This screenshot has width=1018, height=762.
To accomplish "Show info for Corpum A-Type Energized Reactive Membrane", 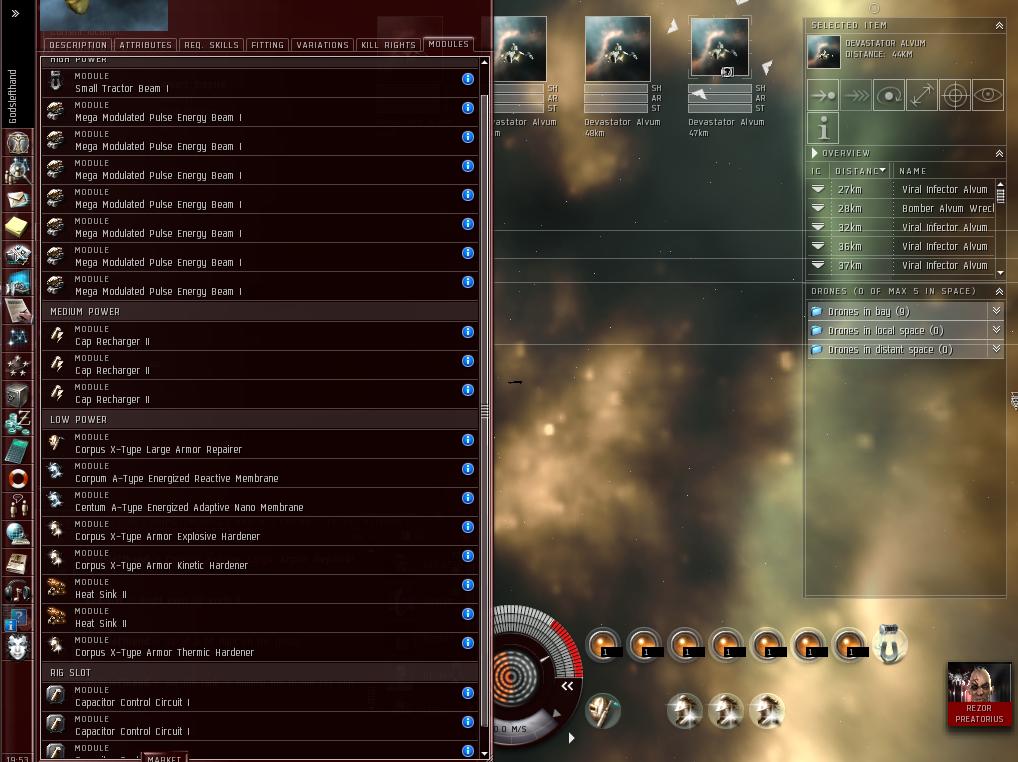I will (467, 469).
